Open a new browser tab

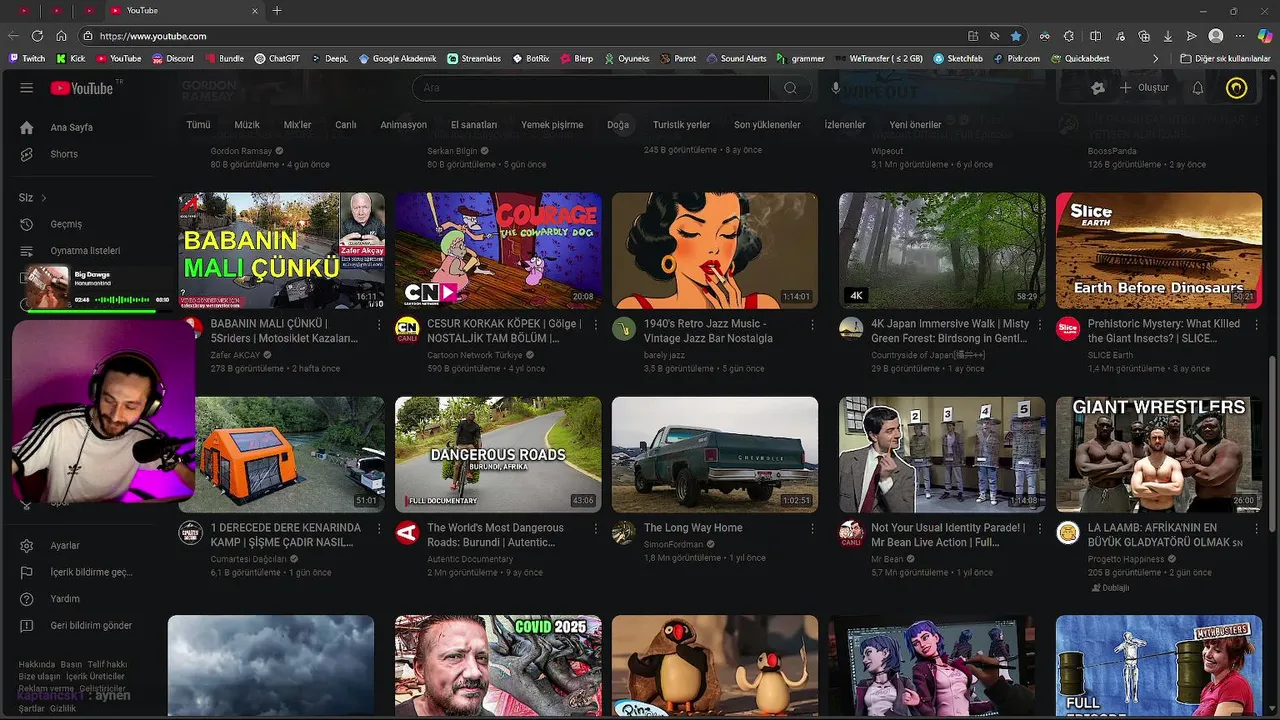pyautogui.click(x=277, y=11)
